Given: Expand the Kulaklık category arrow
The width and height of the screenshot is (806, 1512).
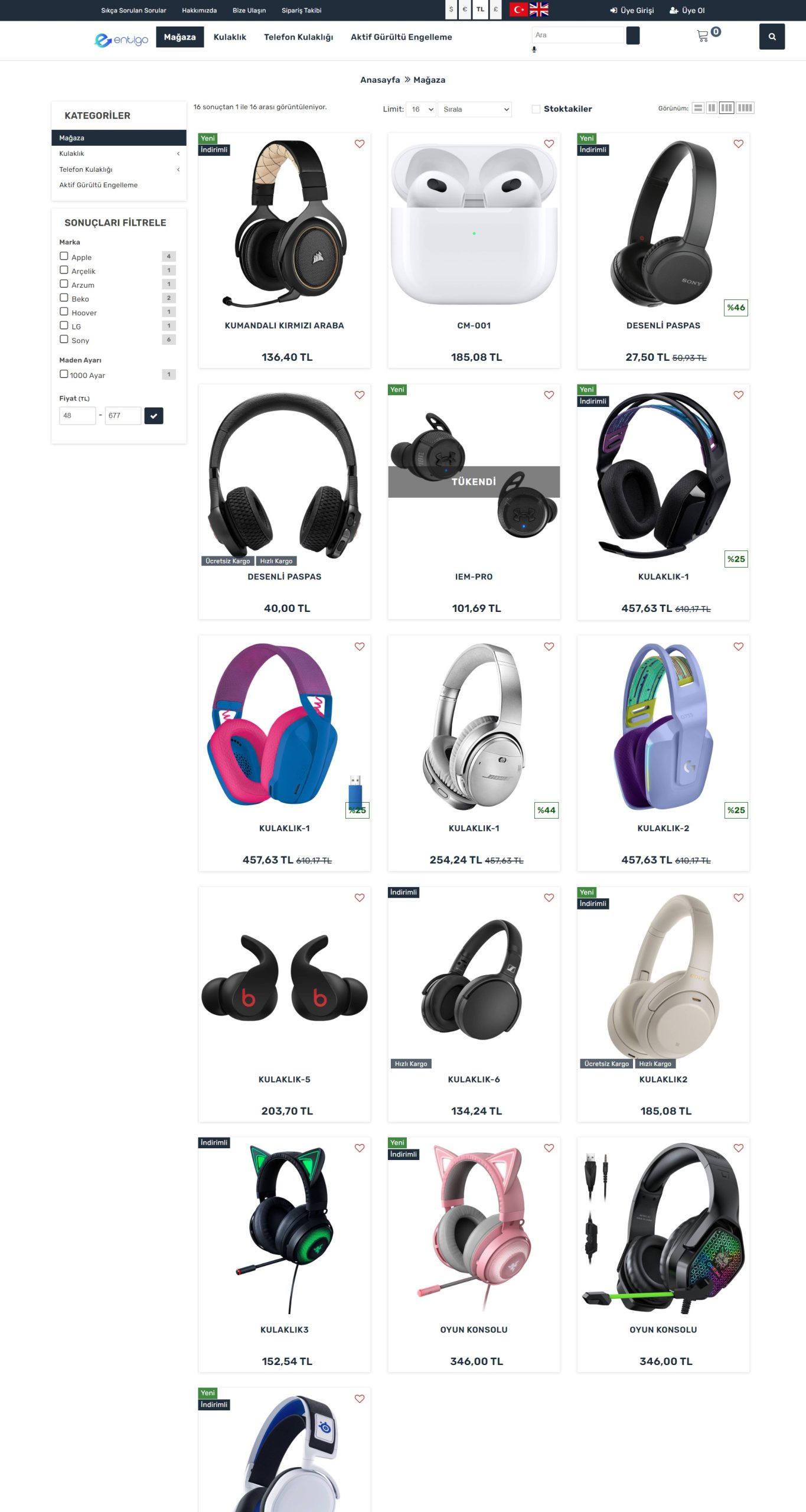Looking at the screenshot, I should pyautogui.click(x=178, y=154).
